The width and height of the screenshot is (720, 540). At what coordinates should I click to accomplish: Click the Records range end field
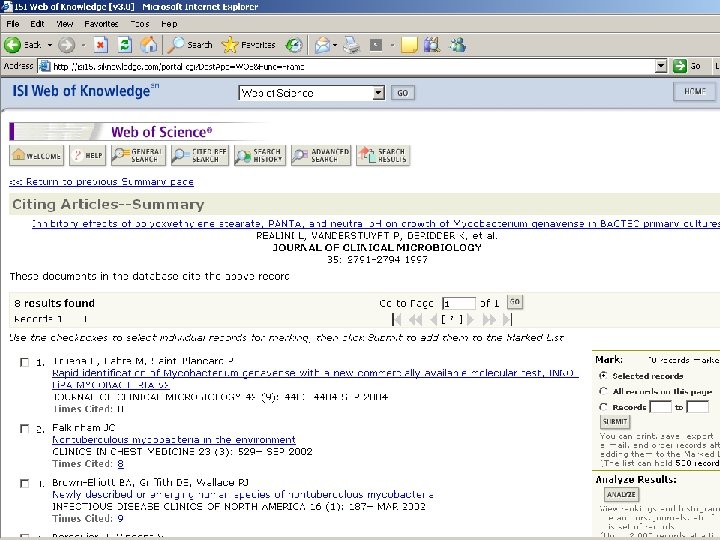(x=697, y=406)
